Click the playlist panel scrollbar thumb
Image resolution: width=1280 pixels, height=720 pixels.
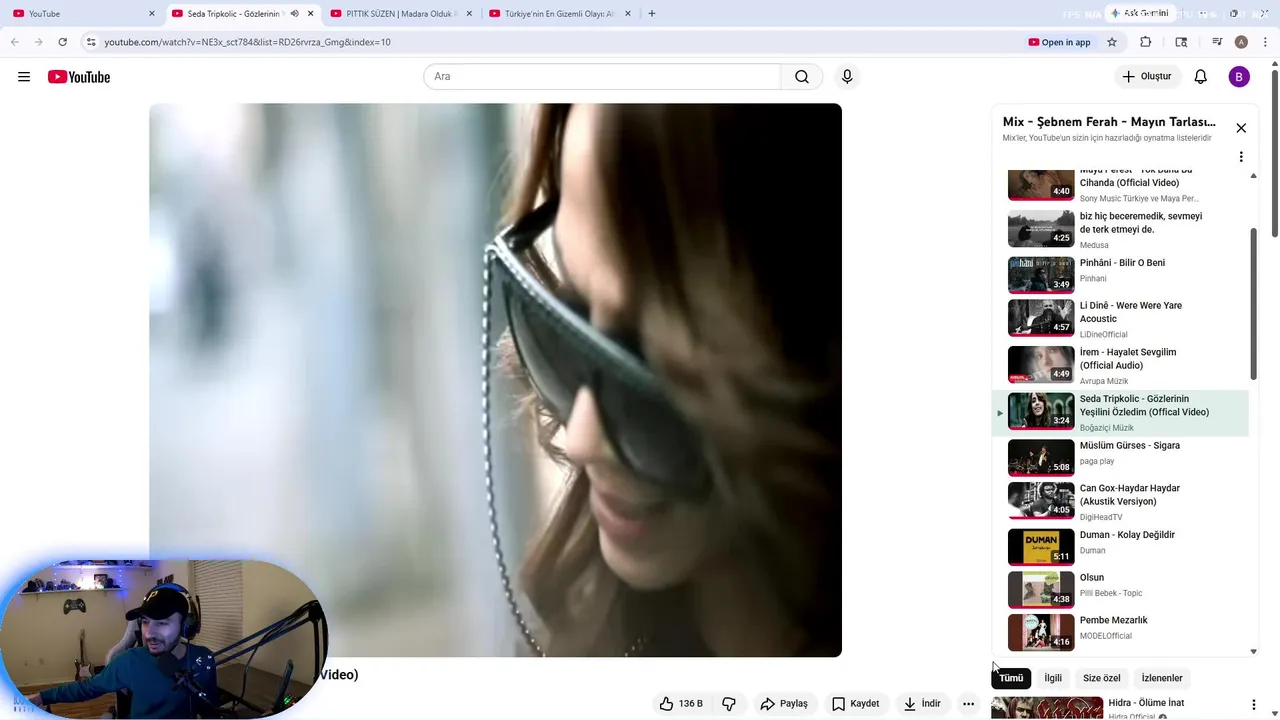[x=1254, y=304]
